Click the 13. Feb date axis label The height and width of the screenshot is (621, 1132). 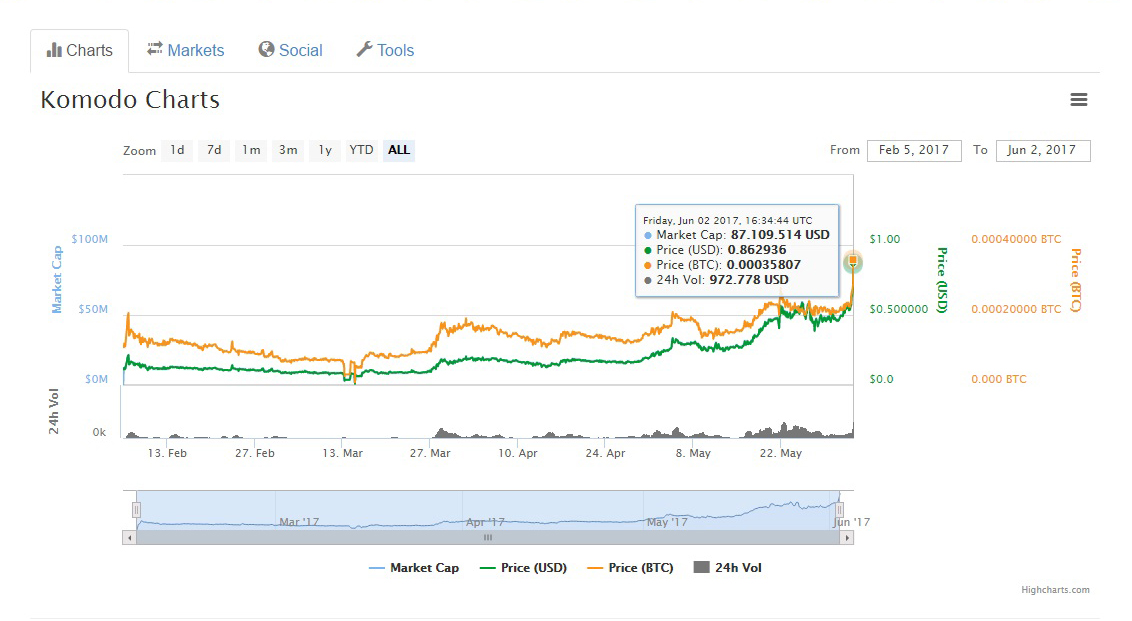click(167, 453)
